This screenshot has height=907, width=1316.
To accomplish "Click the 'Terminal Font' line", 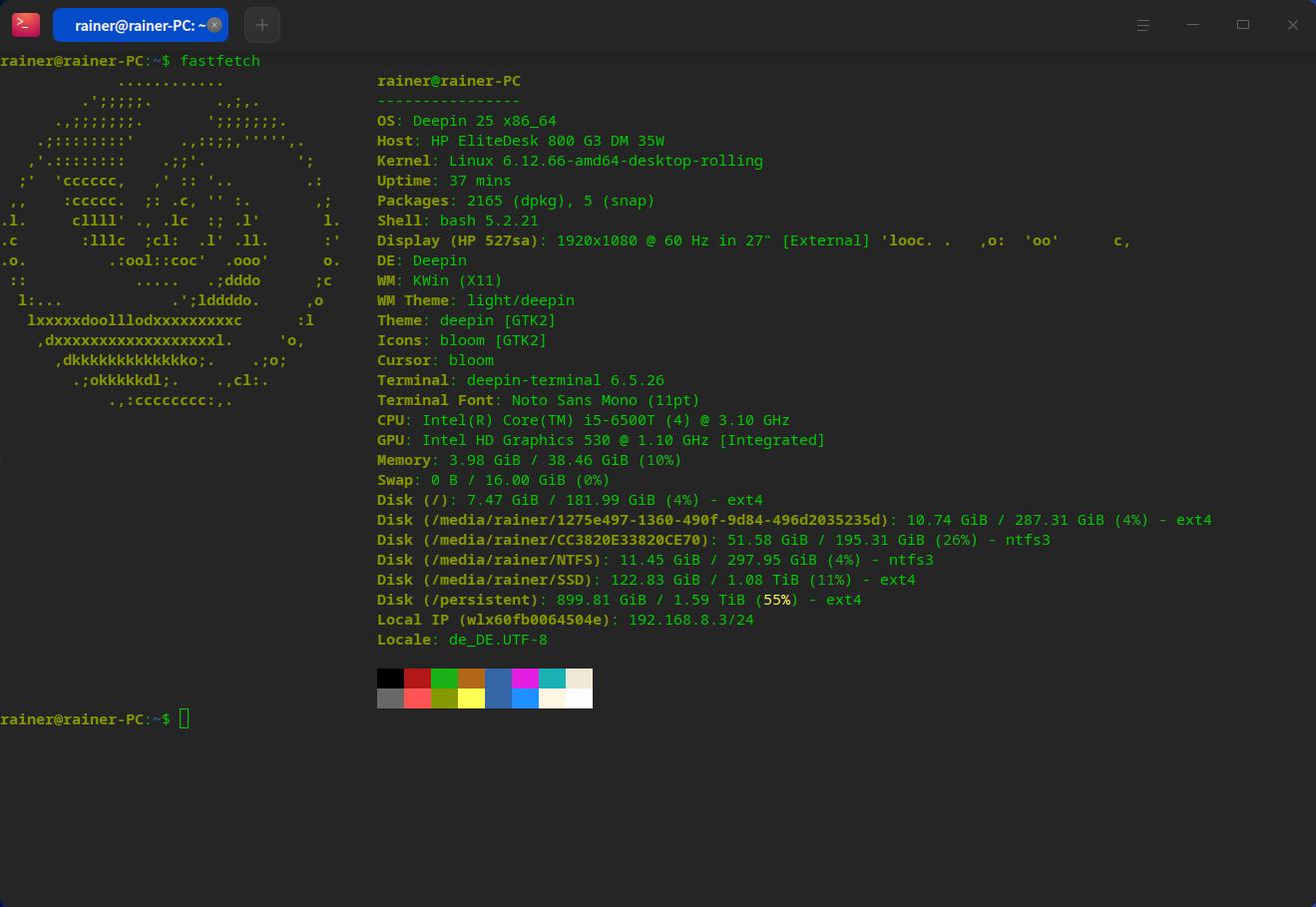I will tap(539, 400).
